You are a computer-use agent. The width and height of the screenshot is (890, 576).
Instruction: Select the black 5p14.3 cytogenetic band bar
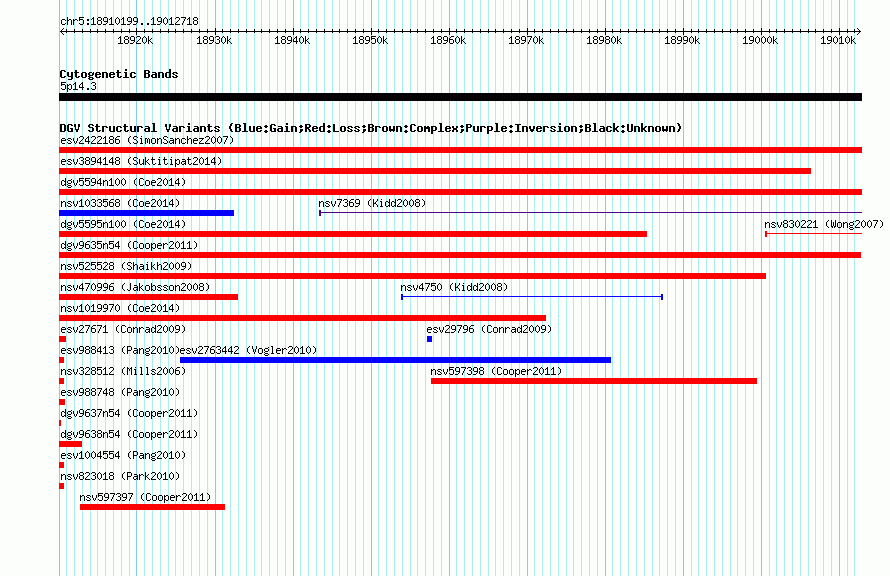pos(460,97)
